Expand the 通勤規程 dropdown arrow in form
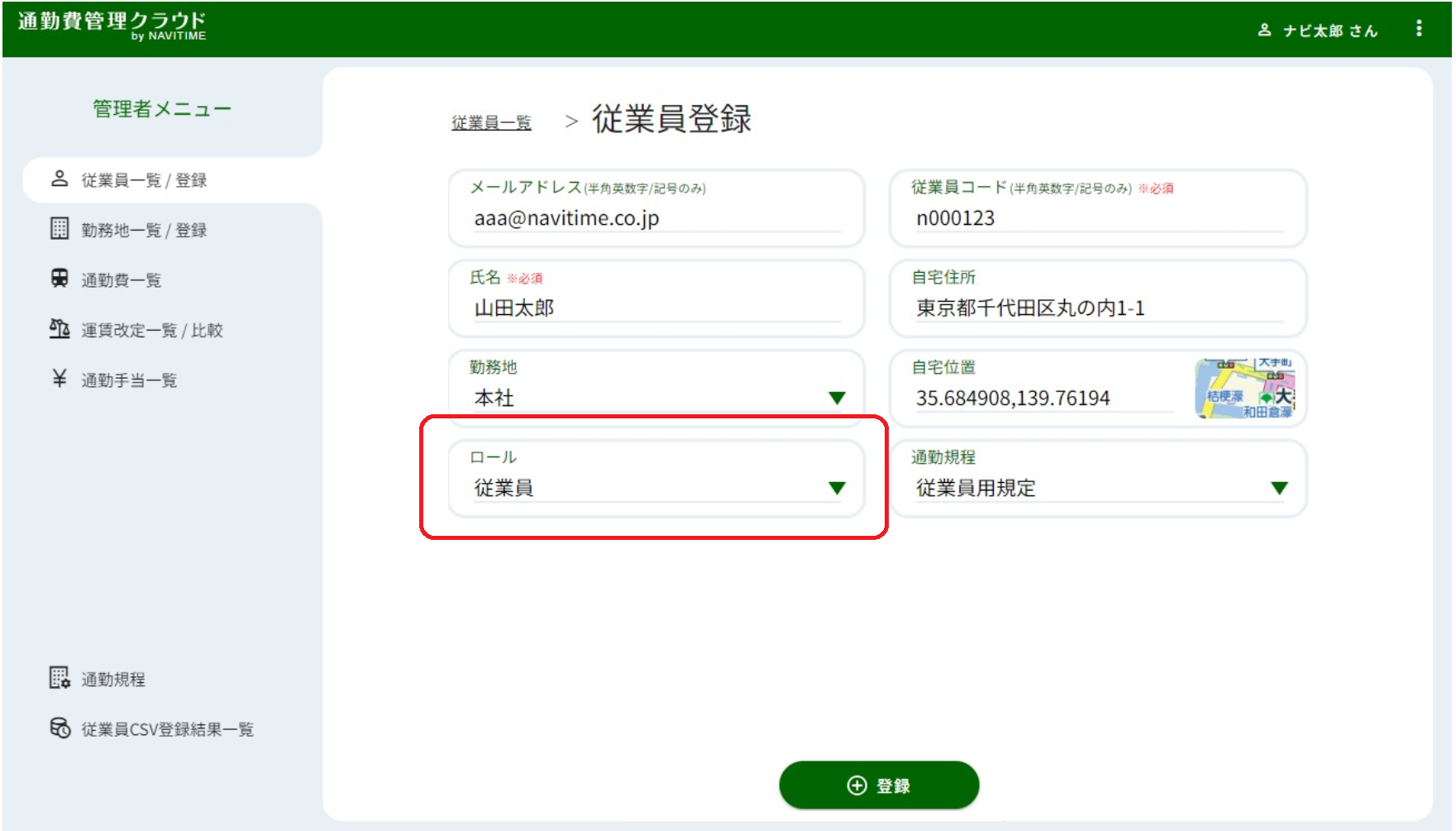Image resolution: width=1456 pixels, height=831 pixels. (x=1279, y=489)
